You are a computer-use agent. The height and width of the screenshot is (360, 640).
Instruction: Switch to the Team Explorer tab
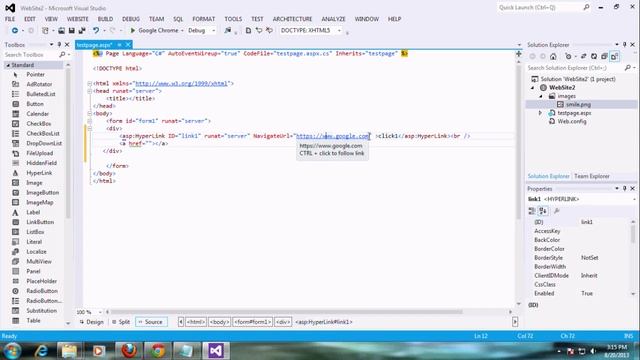591,176
